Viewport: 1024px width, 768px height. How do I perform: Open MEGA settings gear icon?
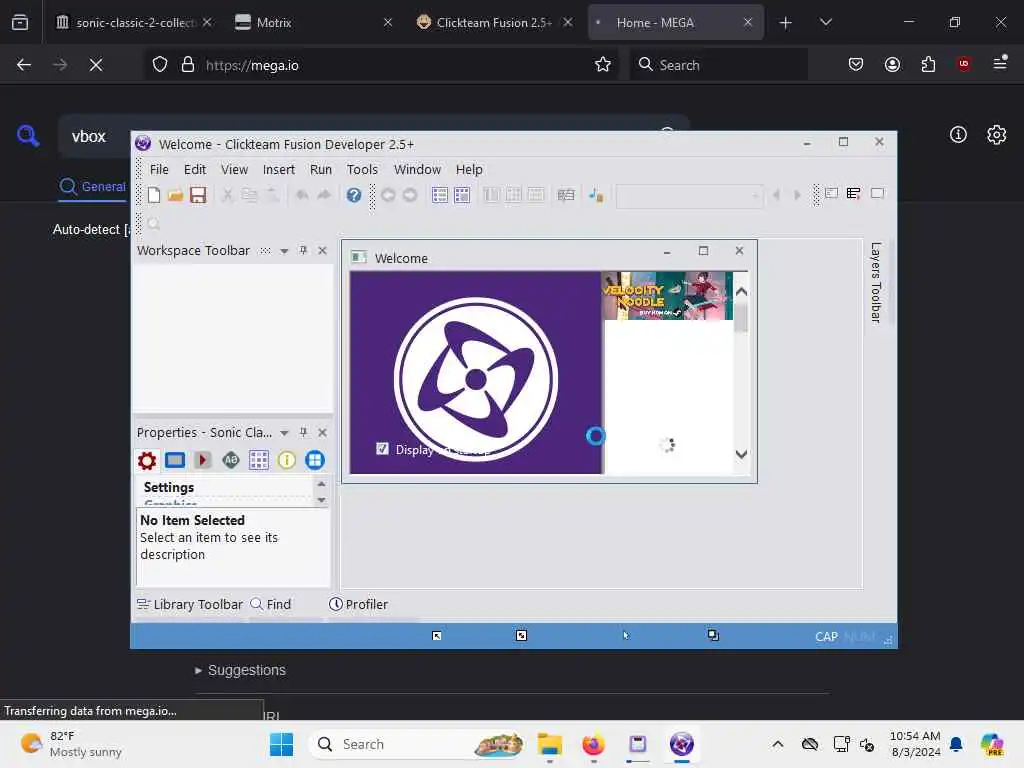tap(997, 135)
